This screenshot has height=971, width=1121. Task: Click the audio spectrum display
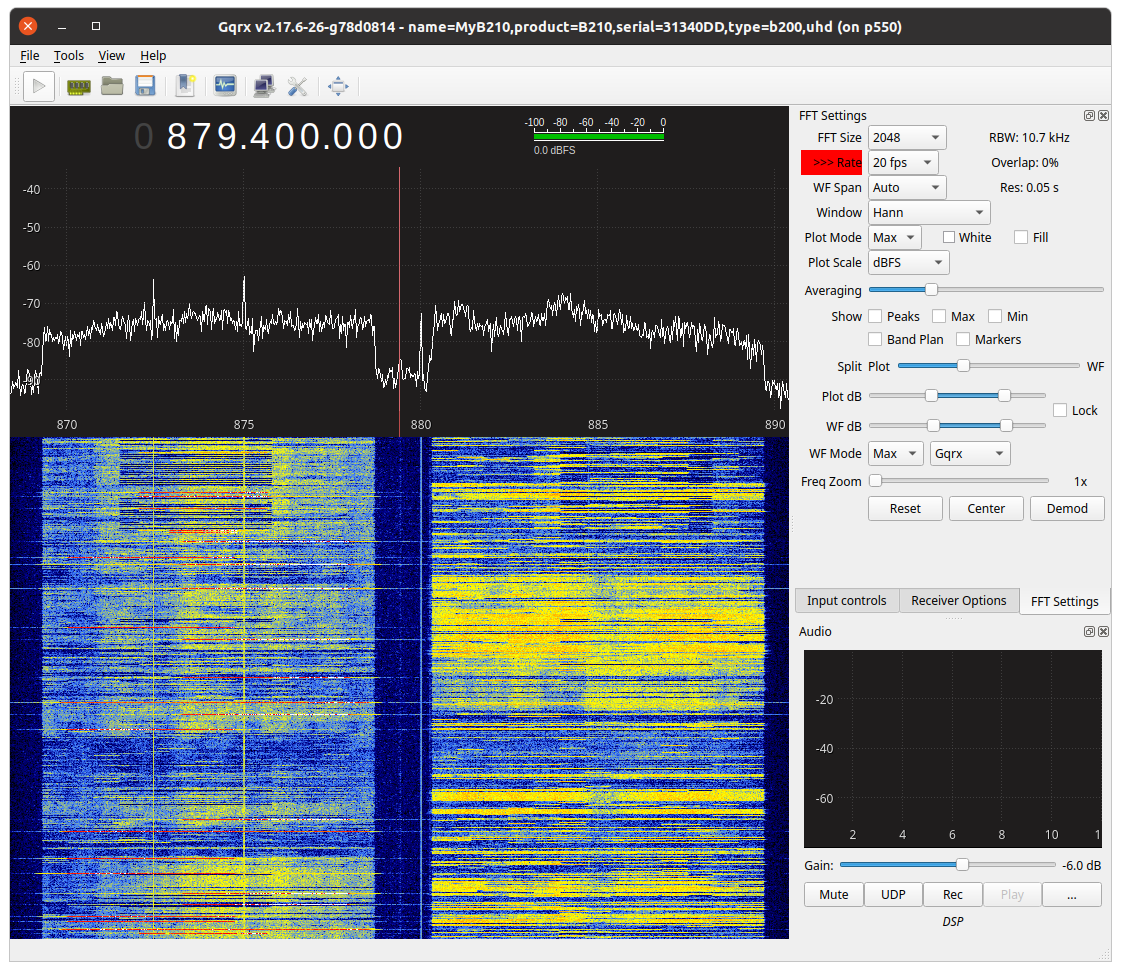tap(952, 749)
